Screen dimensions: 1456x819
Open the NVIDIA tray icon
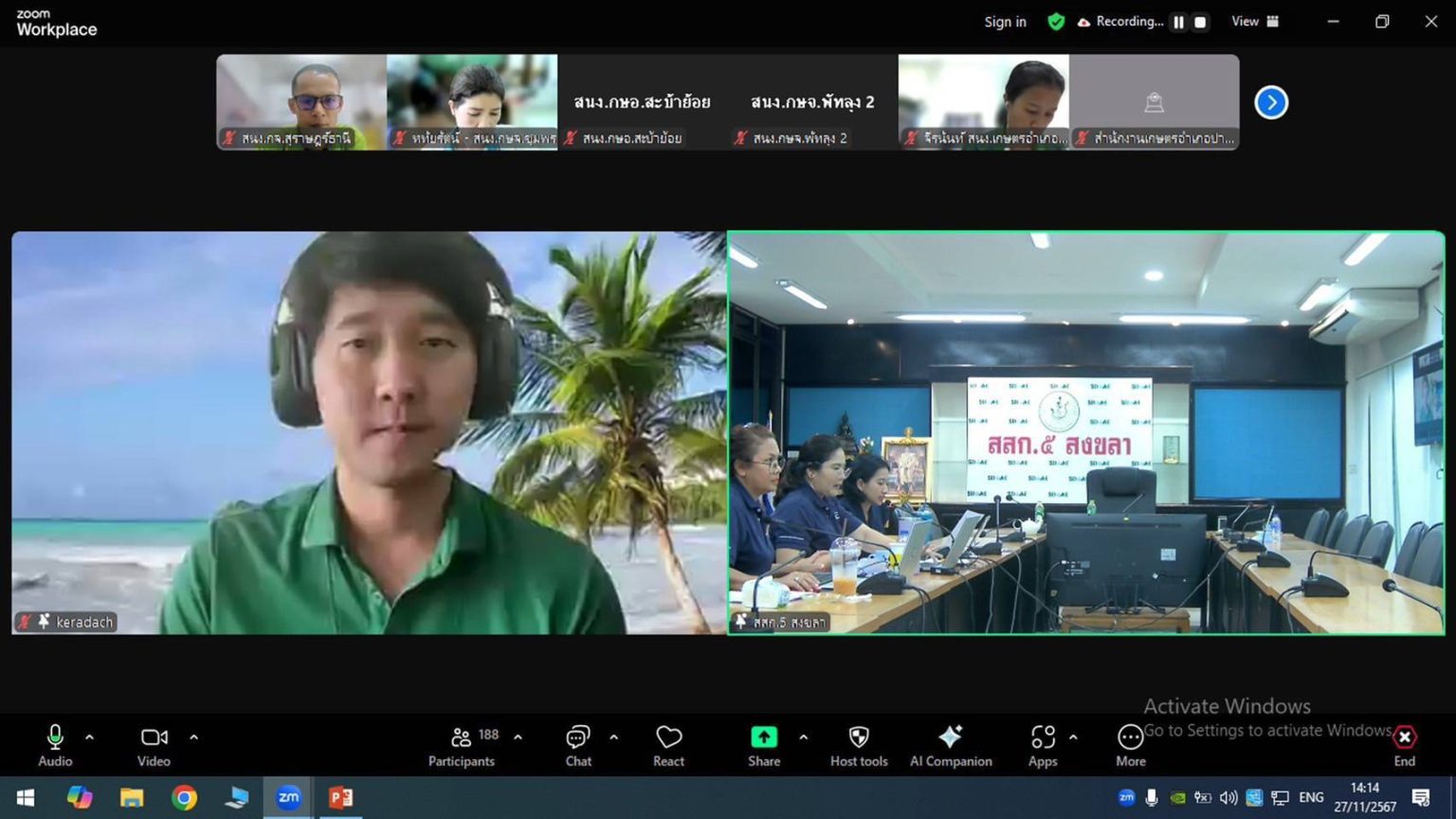point(1177,798)
